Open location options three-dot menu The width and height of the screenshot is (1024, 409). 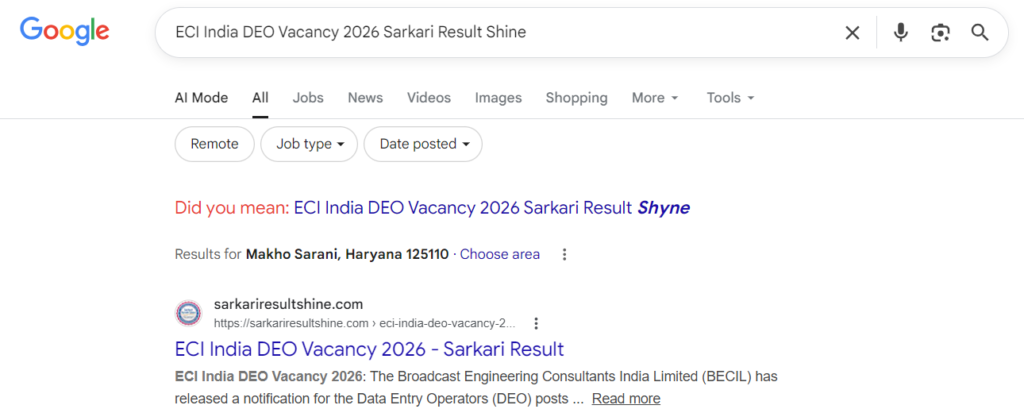564,254
